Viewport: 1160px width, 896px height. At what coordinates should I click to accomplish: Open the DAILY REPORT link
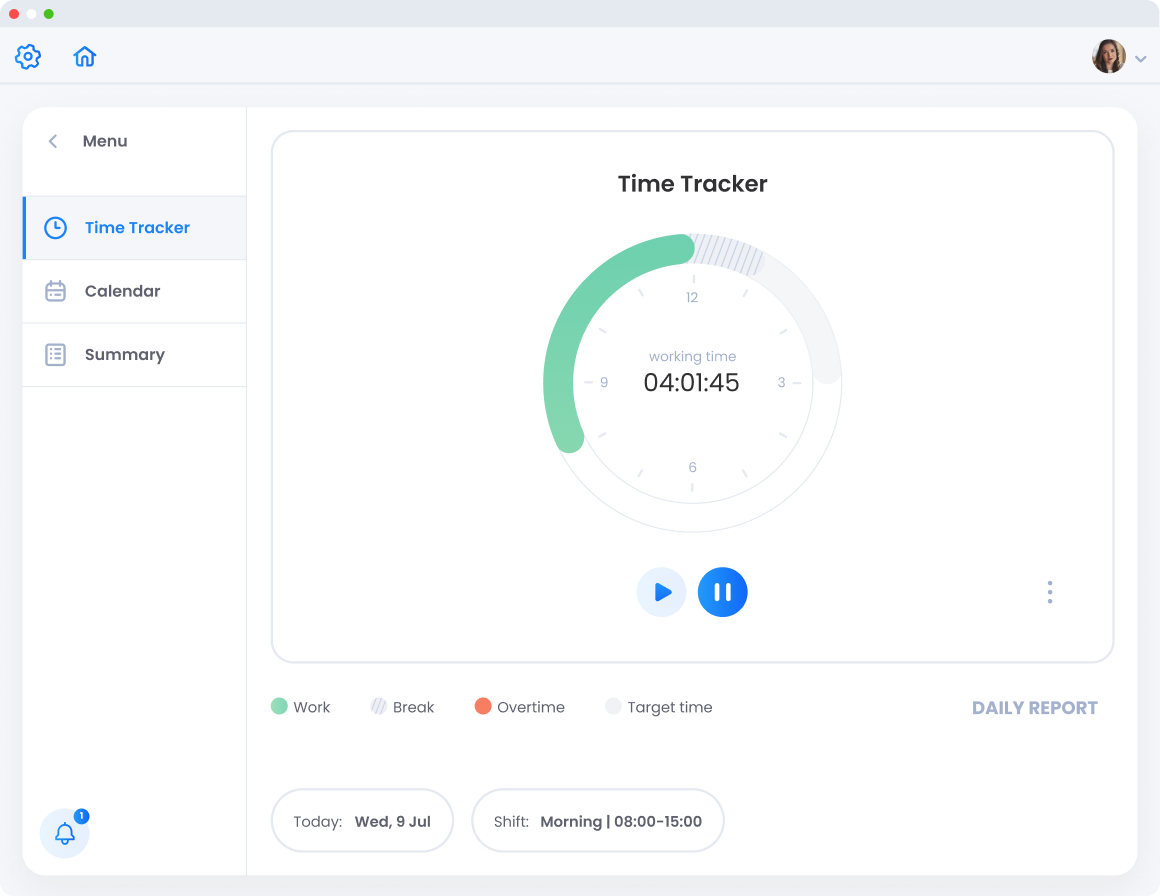1034,708
